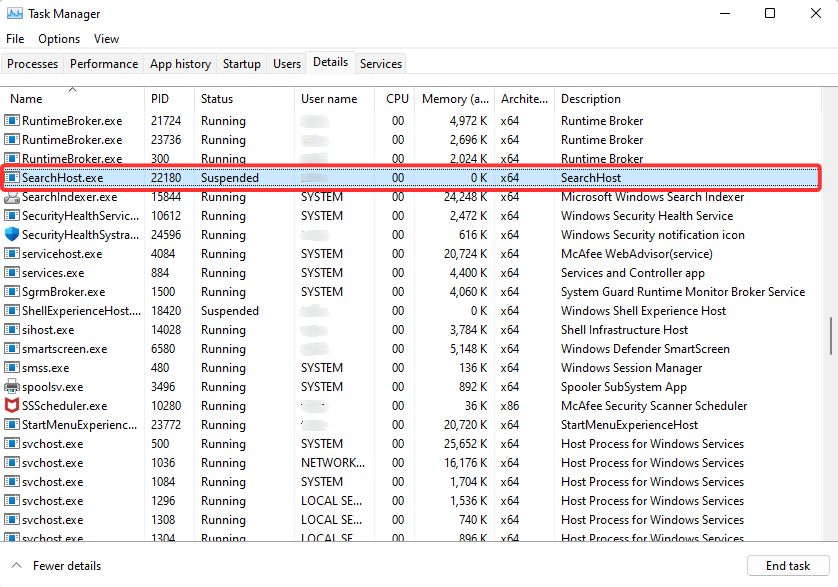Image resolution: width=838 pixels, height=587 pixels.
Task: Click the SearchIndexer.exe process icon
Action: point(12,197)
